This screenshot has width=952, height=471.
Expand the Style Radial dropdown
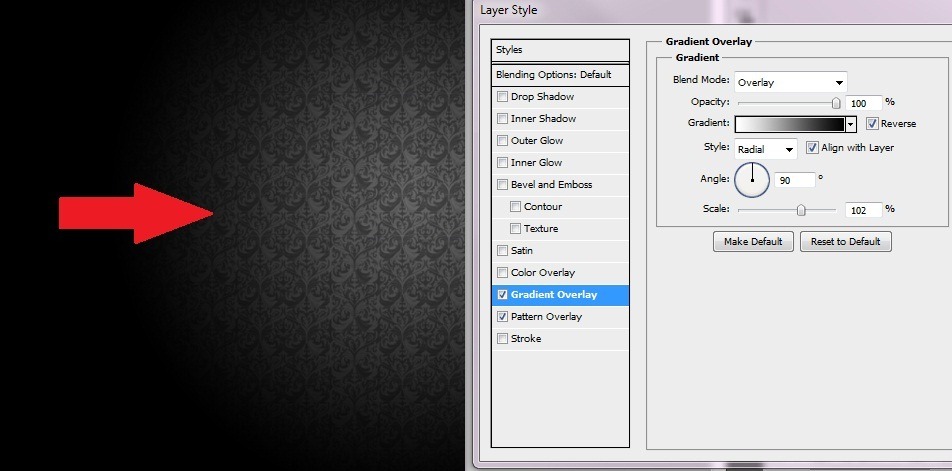pos(766,149)
